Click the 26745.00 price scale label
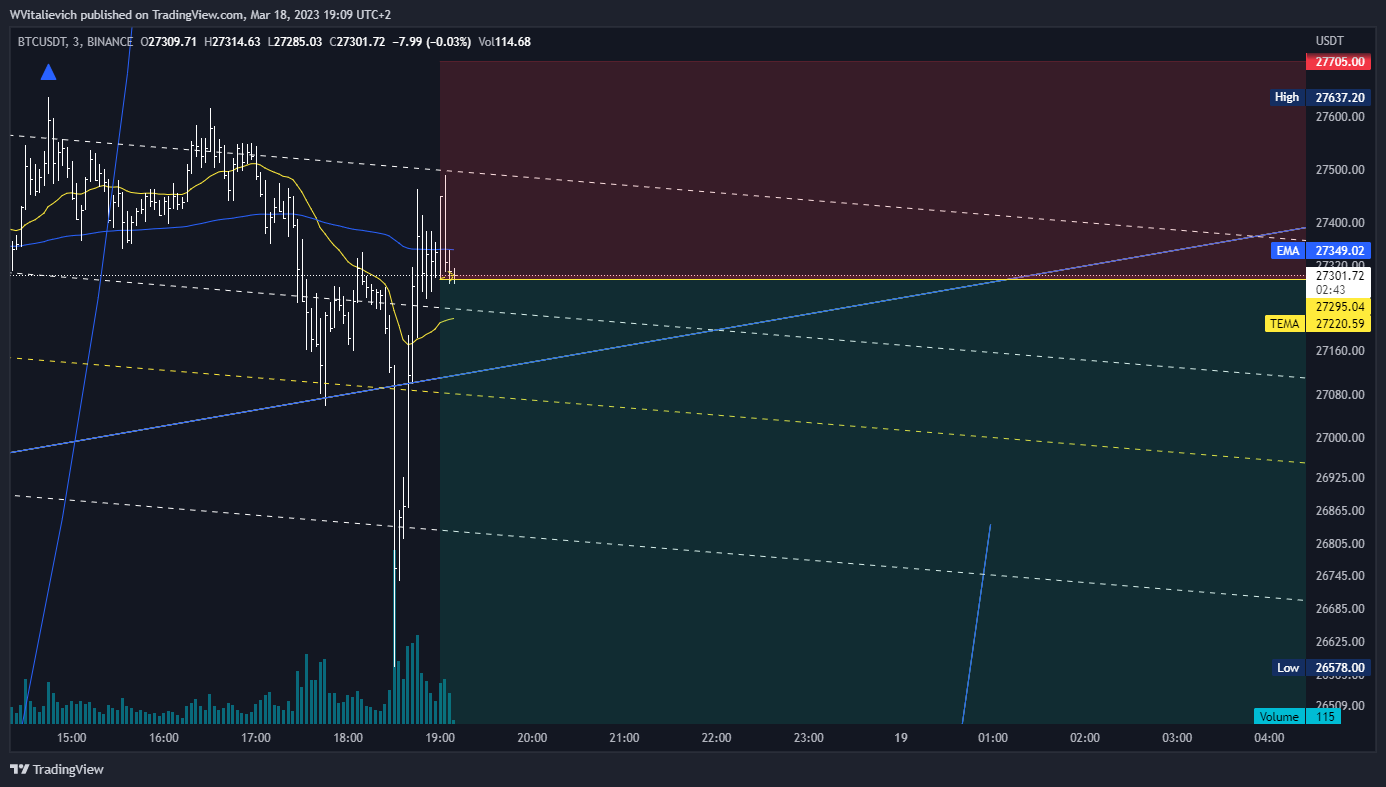Screen dimensions: 1386x787 (1340, 576)
